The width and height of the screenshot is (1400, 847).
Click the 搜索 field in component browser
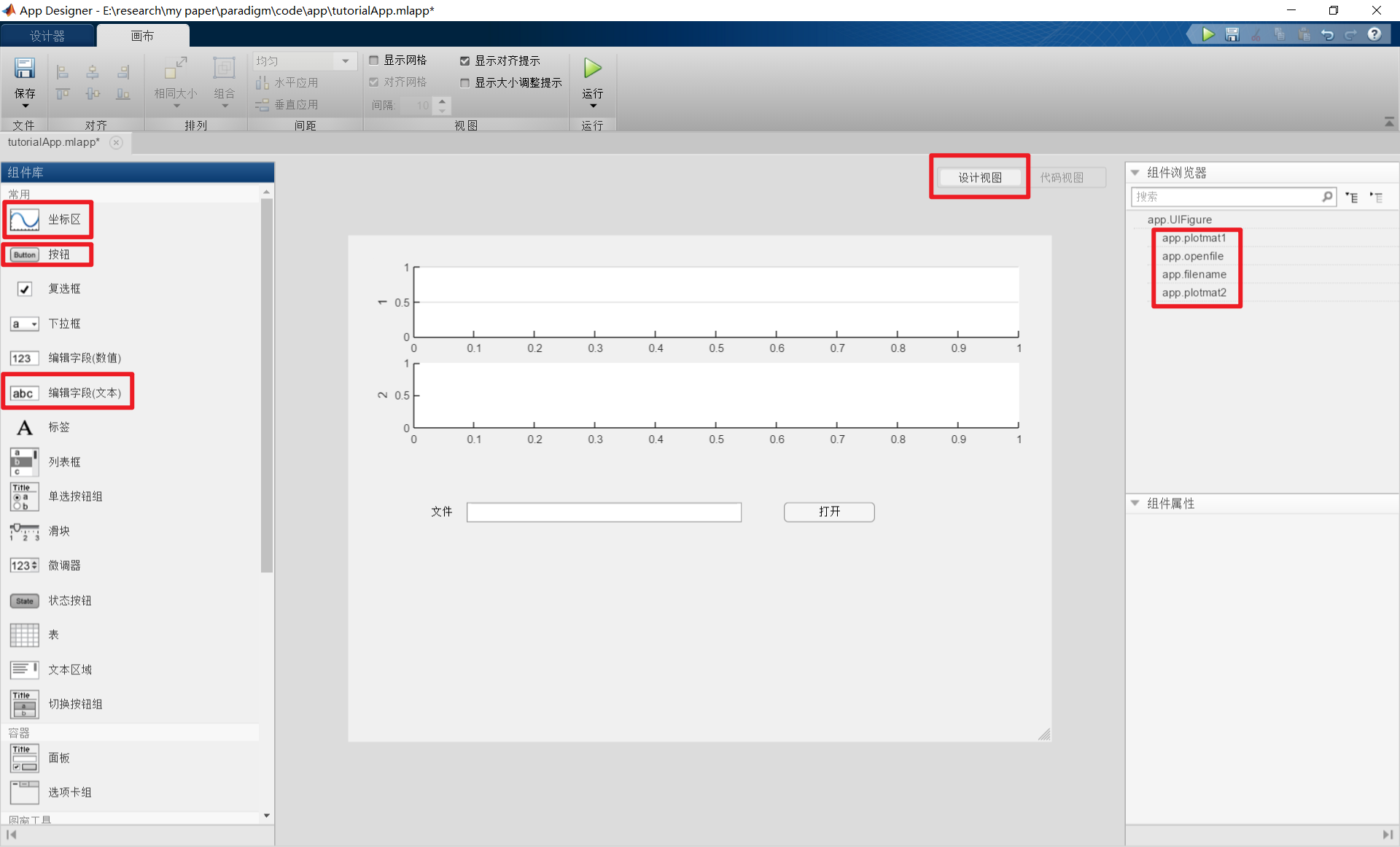pyautogui.click(x=1232, y=196)
